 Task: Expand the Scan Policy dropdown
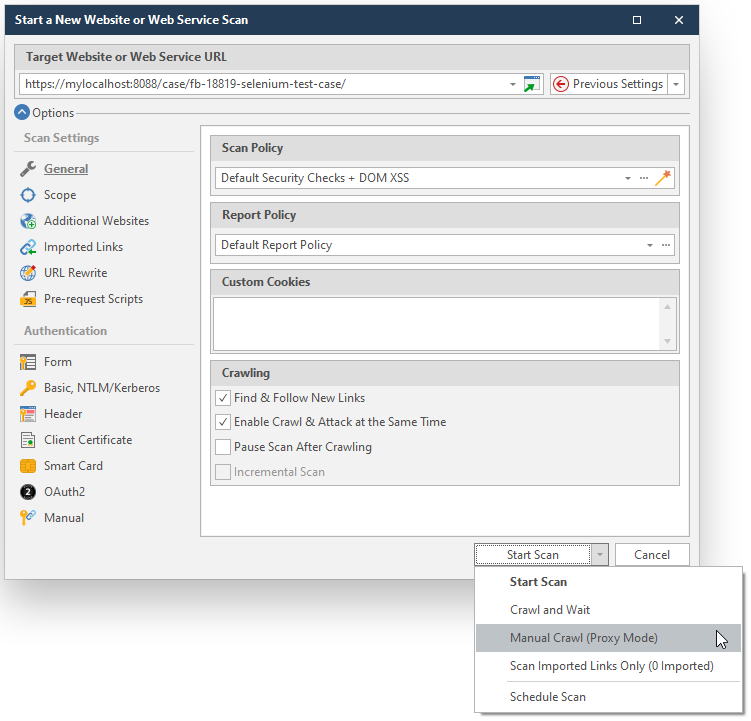point(628,178)
